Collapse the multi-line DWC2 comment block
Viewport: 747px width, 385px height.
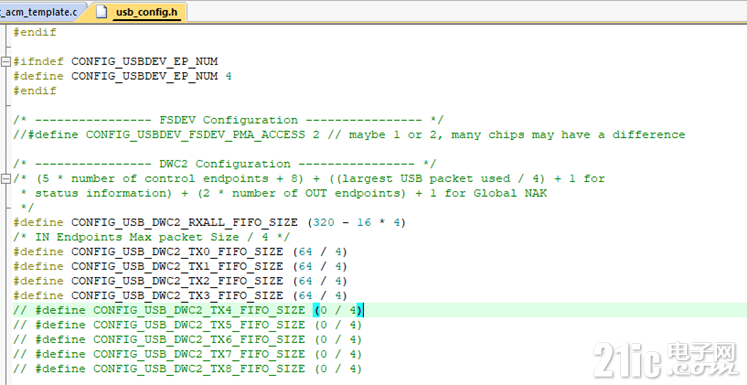click(x=6, y=179)
